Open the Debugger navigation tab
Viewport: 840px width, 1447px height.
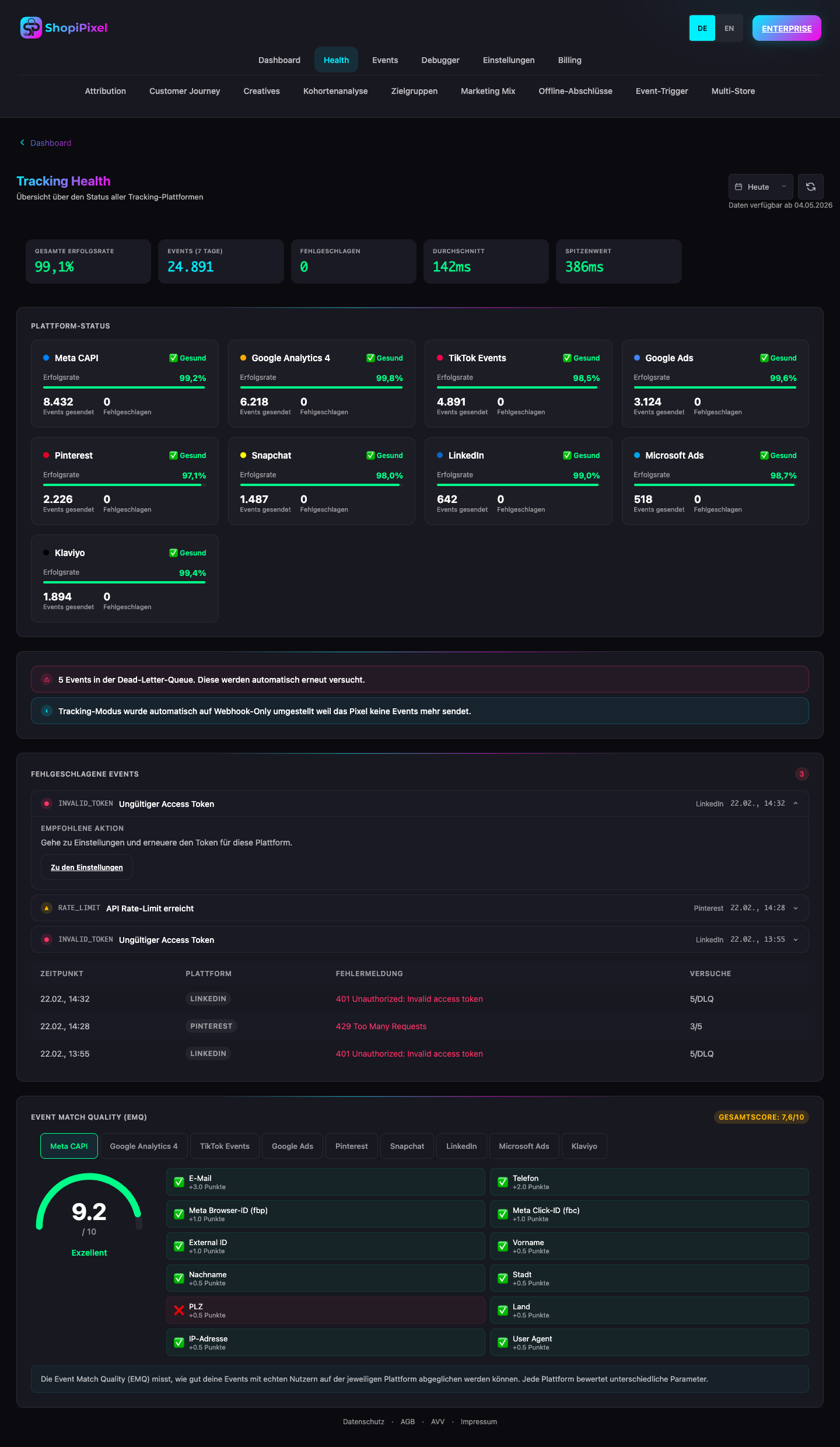440,60
